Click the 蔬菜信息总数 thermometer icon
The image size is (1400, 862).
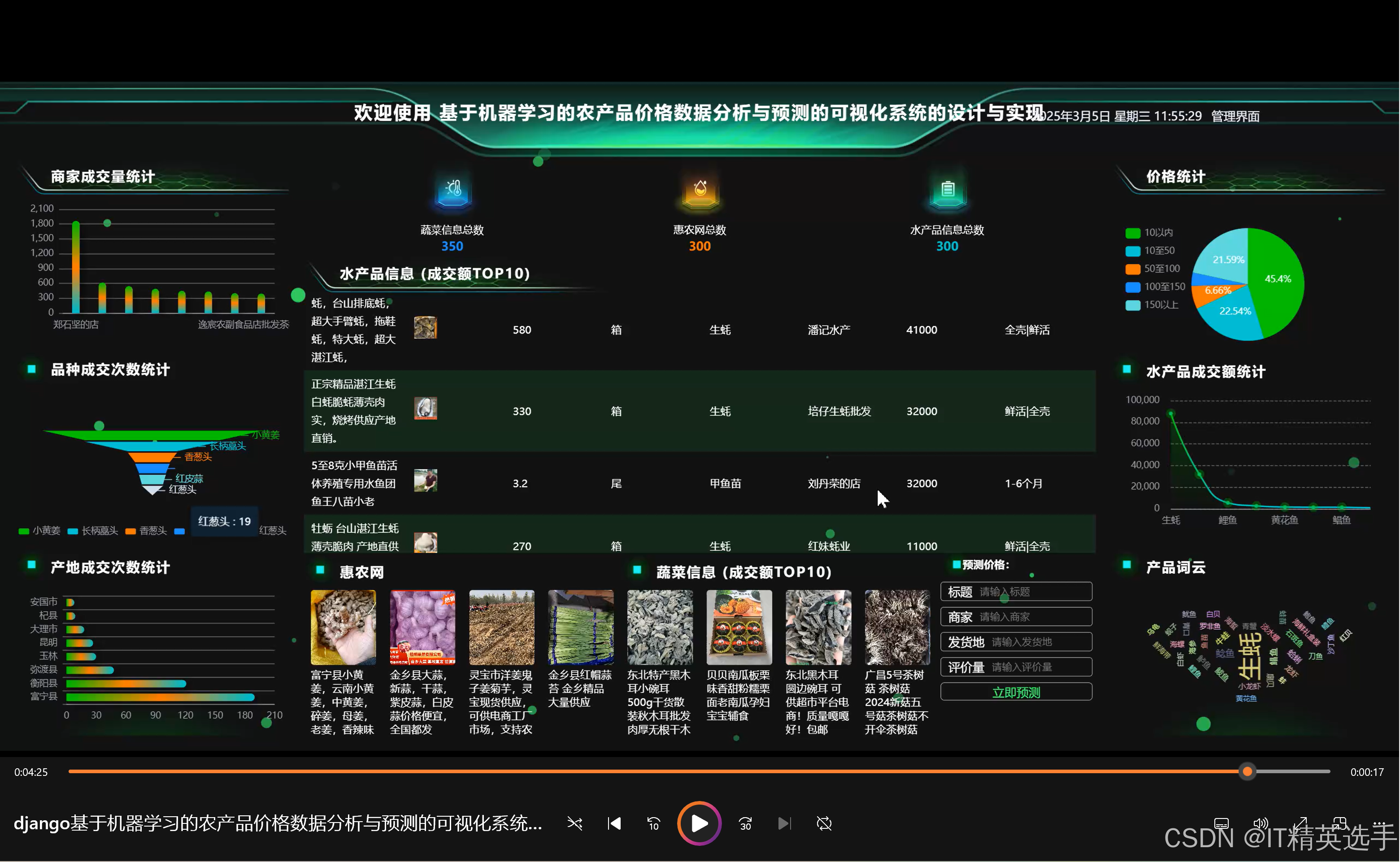coord(453,191)
